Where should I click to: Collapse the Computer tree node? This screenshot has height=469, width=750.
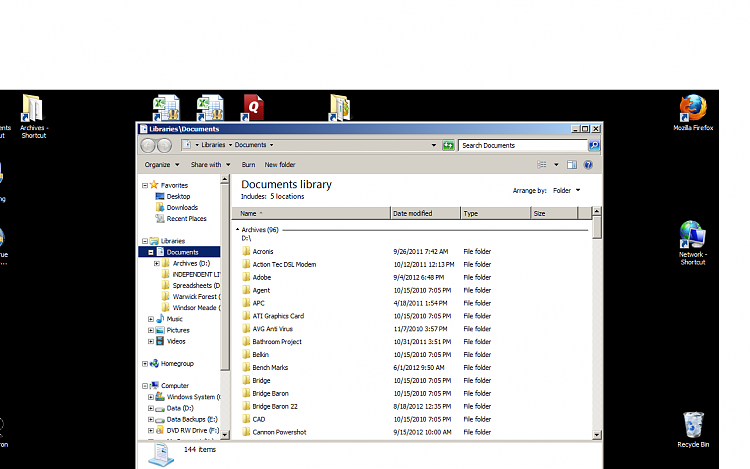[x=145, y=386]
